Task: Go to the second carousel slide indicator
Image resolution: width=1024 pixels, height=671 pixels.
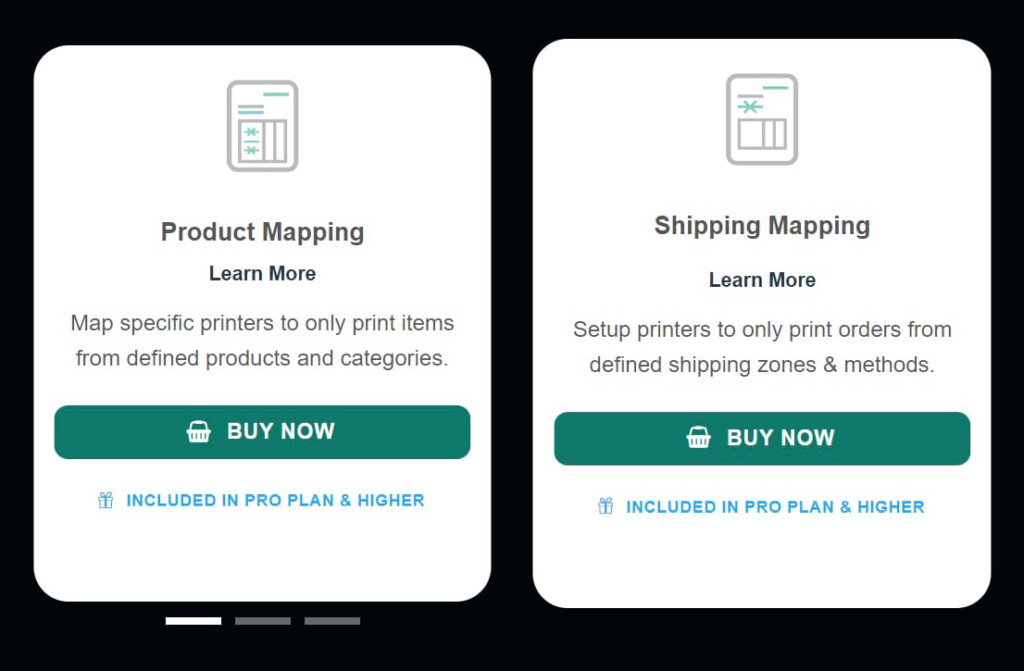Action: point(263,621)
